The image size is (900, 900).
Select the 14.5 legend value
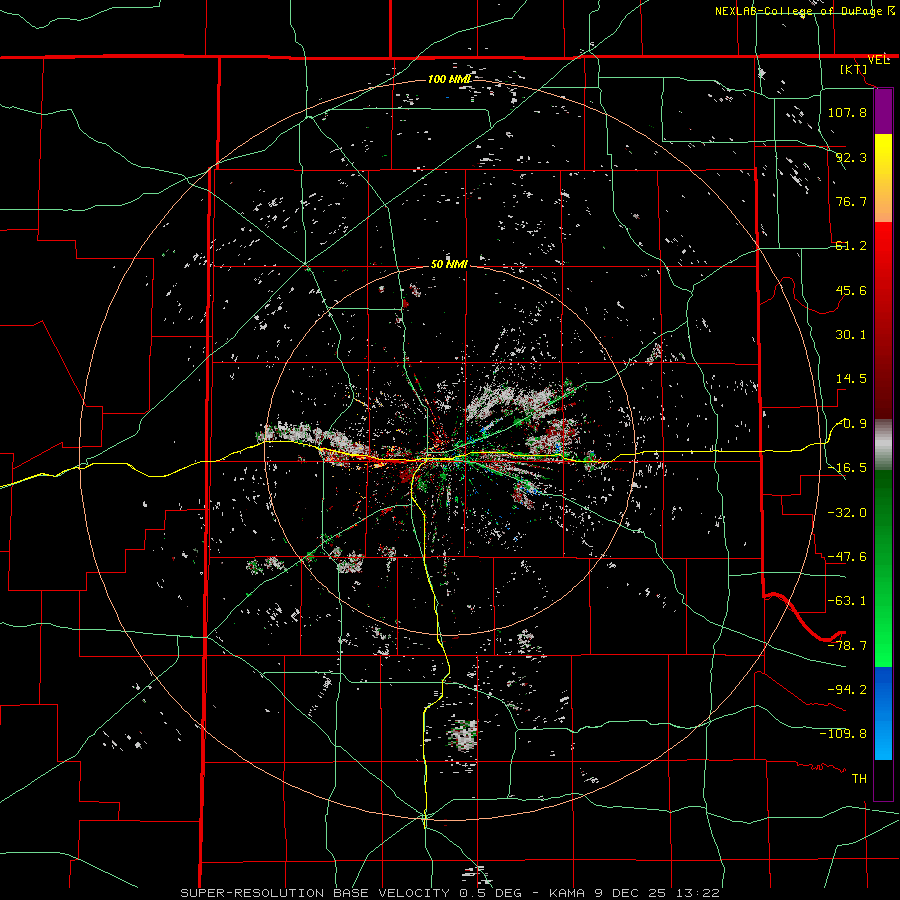(851, 379)
